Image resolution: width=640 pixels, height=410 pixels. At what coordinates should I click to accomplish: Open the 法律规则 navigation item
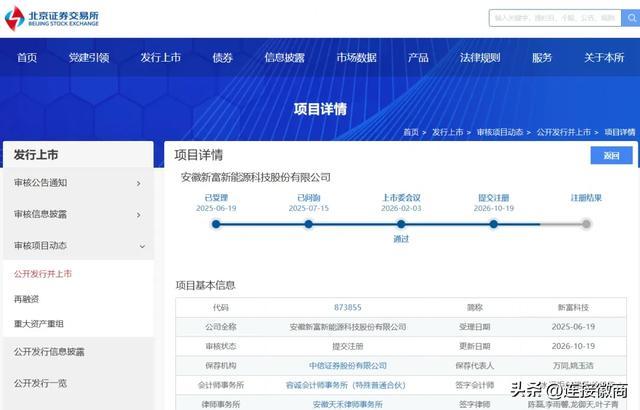[480, 58]
